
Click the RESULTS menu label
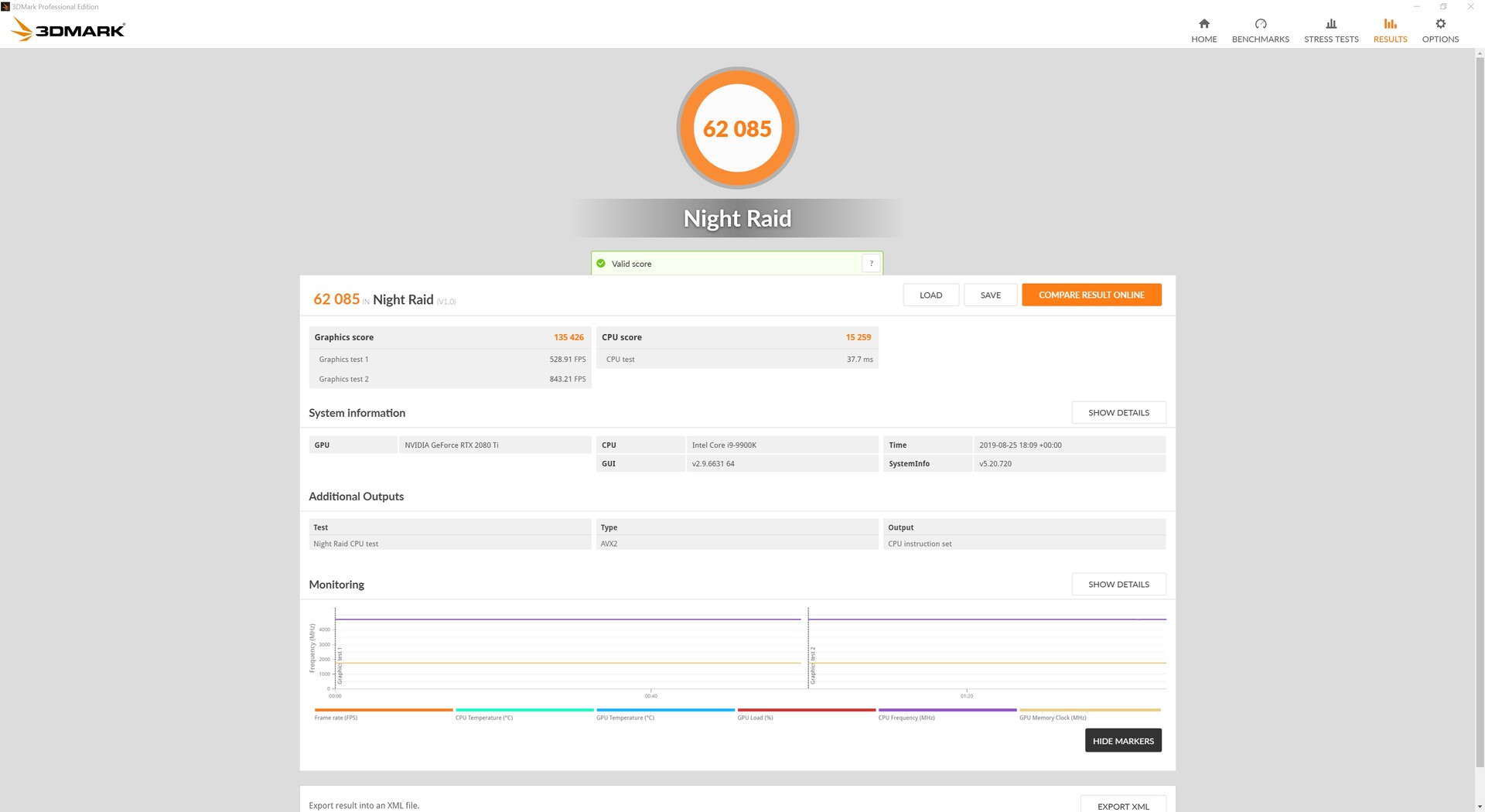click(1390, 39)
